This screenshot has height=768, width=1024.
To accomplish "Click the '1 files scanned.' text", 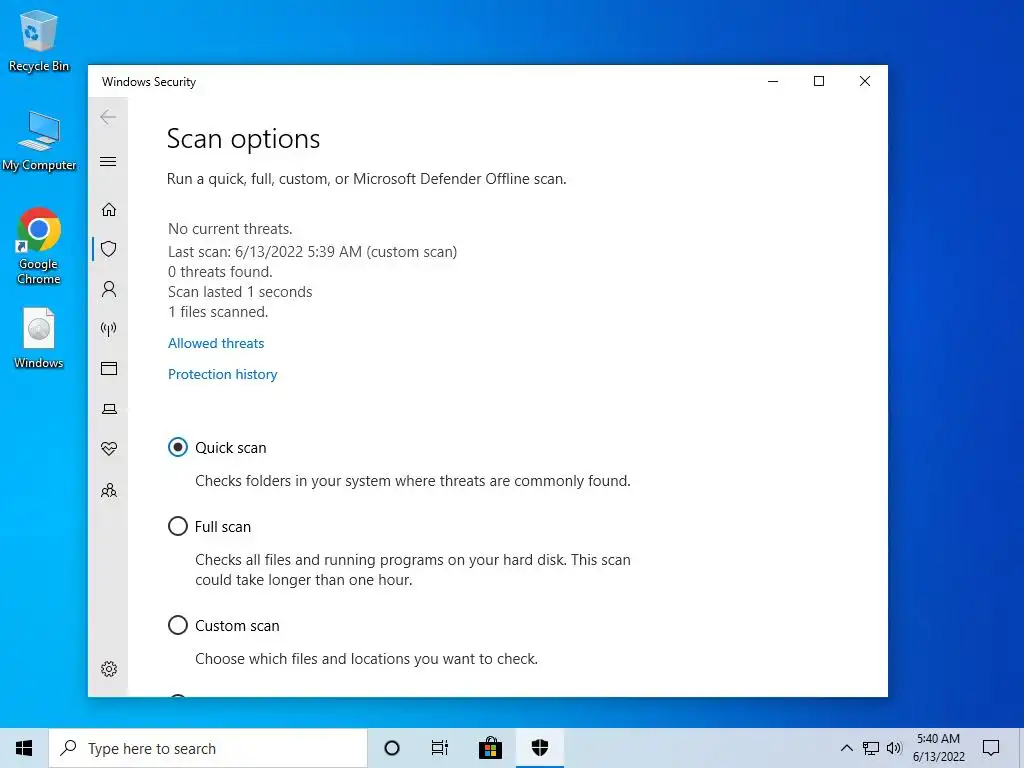I will click(x=218, y=312).
